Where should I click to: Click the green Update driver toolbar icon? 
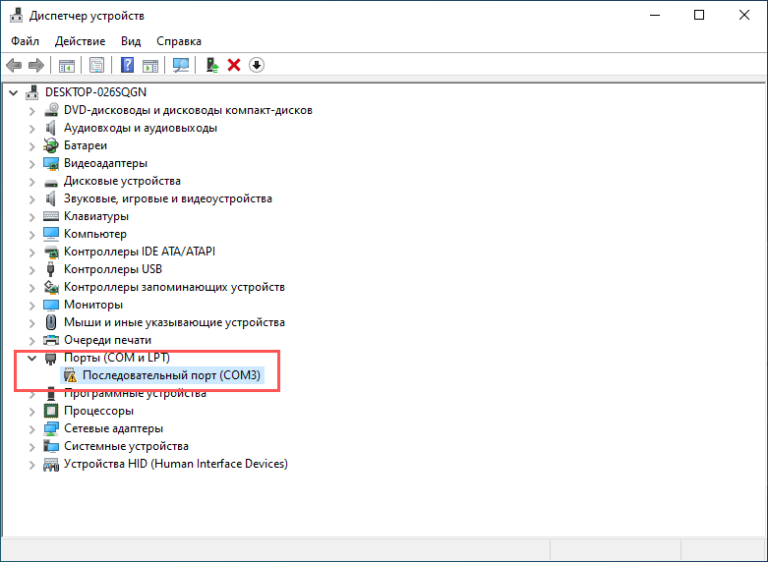(x=212, y=65)
